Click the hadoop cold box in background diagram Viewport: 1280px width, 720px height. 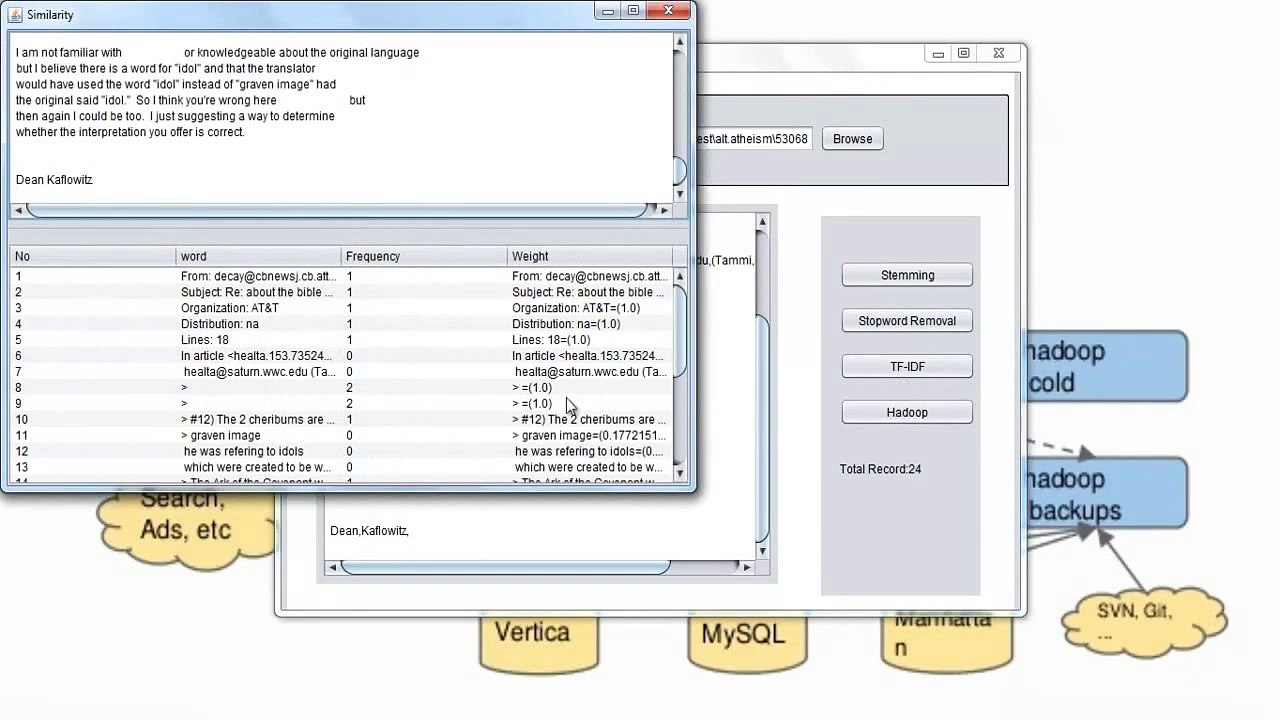click(1106, 367)
